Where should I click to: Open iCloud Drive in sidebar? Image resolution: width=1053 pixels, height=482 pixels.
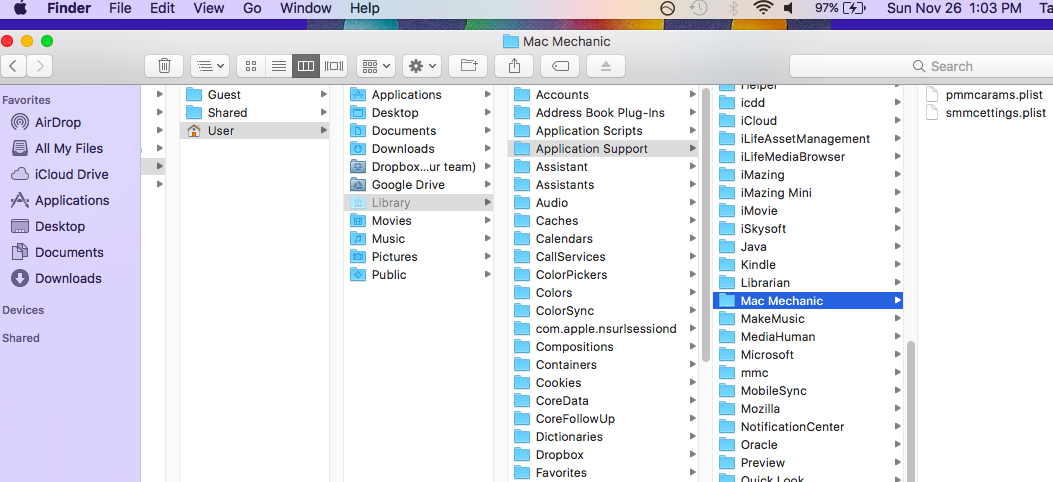point(71,175)
